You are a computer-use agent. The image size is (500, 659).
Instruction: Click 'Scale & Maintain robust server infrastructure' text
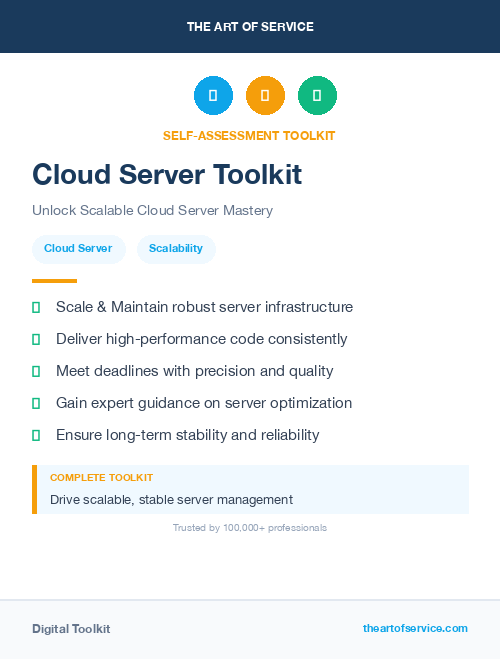click(204, 307)
